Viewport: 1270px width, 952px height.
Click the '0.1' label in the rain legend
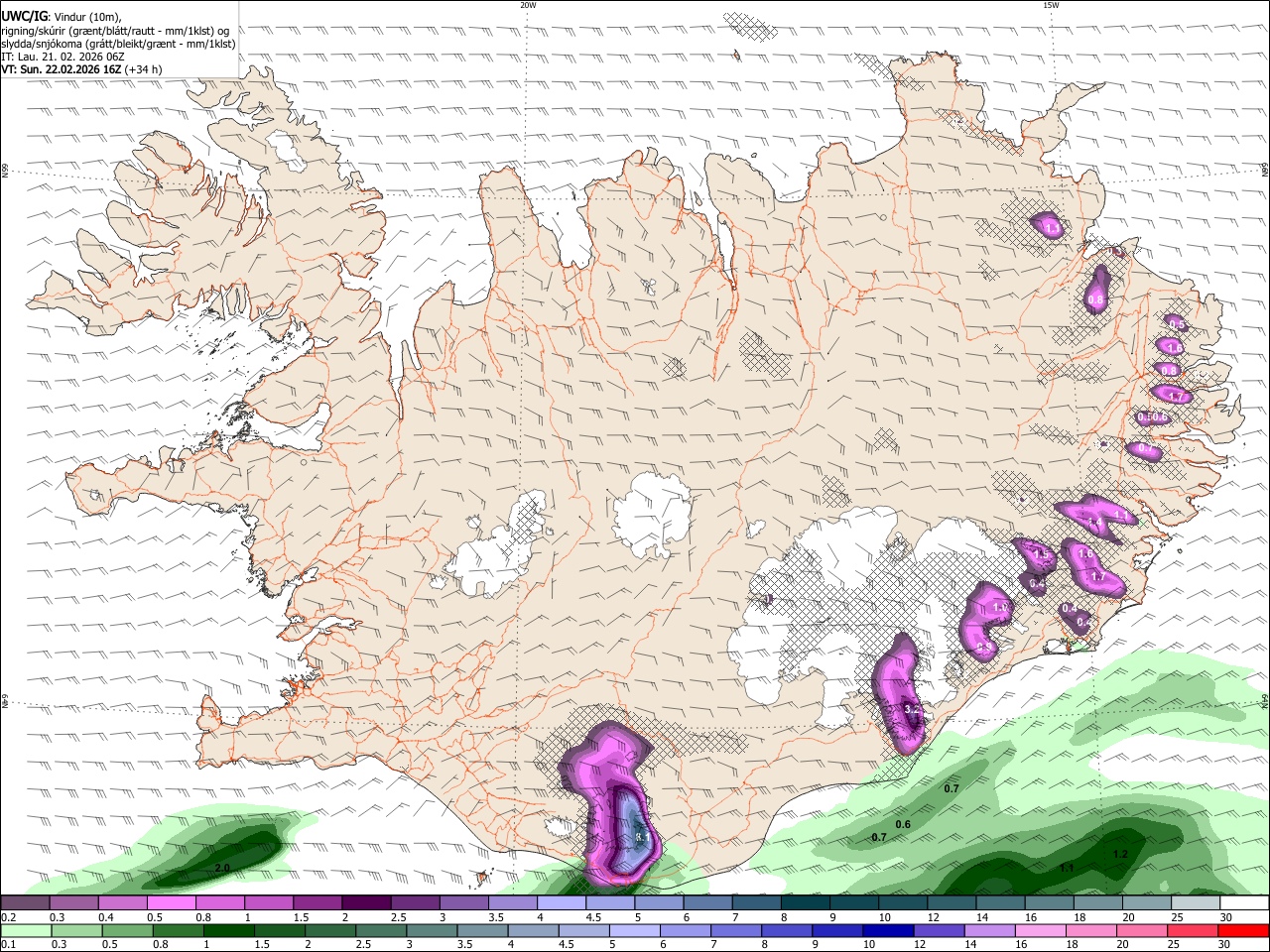(x=8, y=944)
